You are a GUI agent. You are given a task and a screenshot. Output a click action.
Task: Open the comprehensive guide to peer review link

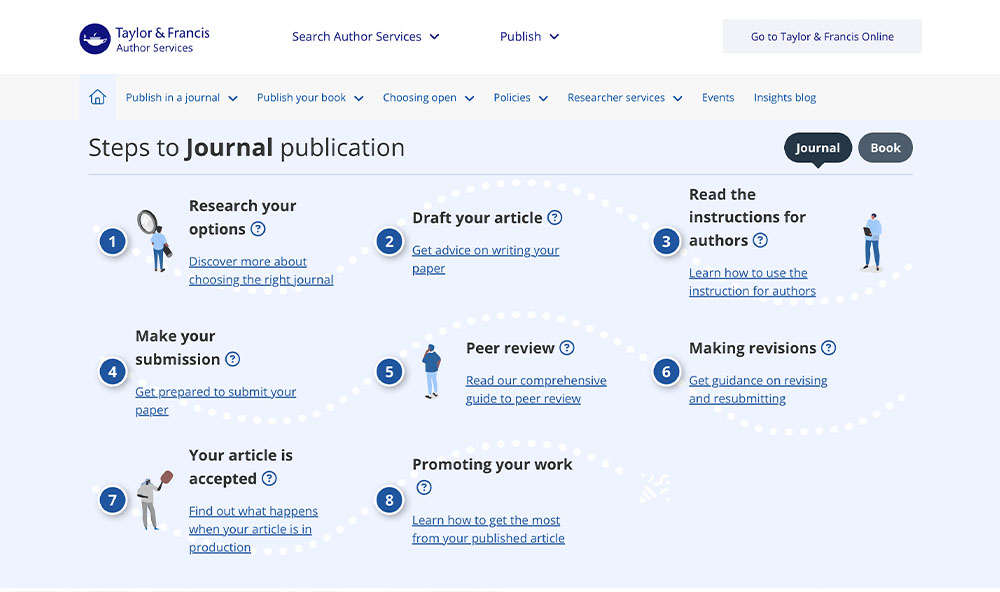click(536, 389)
